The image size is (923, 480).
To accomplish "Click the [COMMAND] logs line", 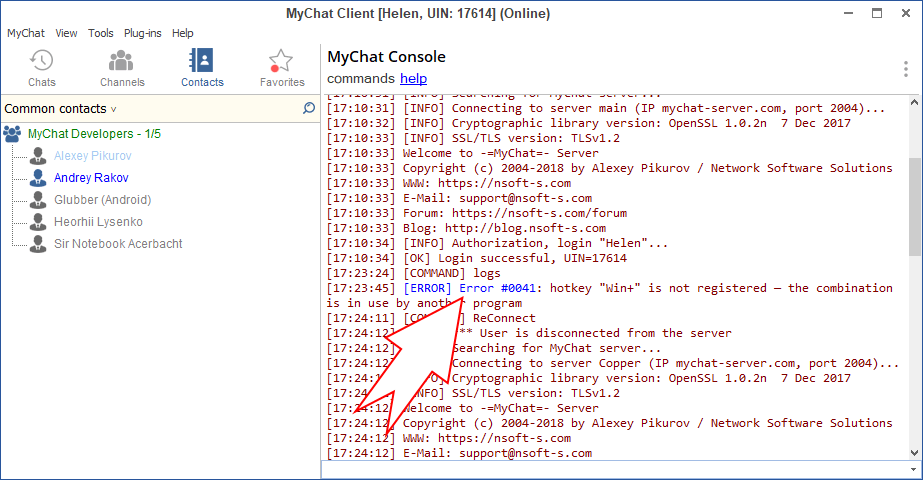I will (413, 273).
